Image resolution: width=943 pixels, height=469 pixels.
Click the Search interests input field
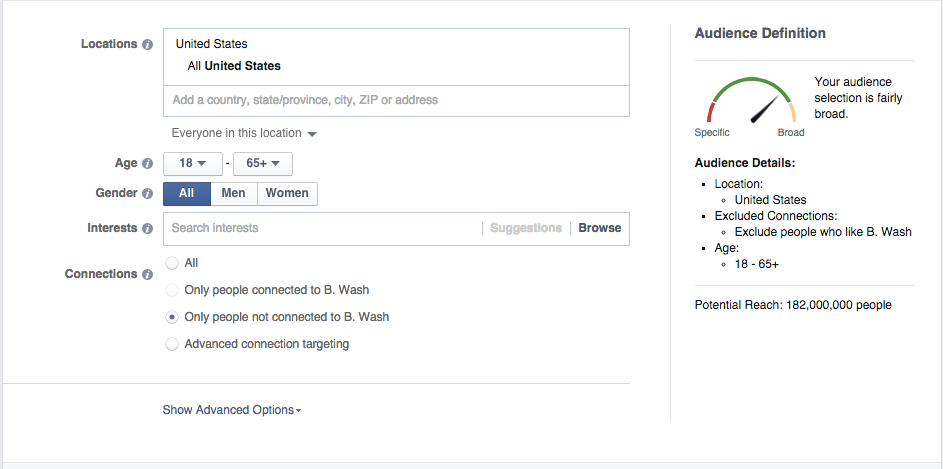320,228
